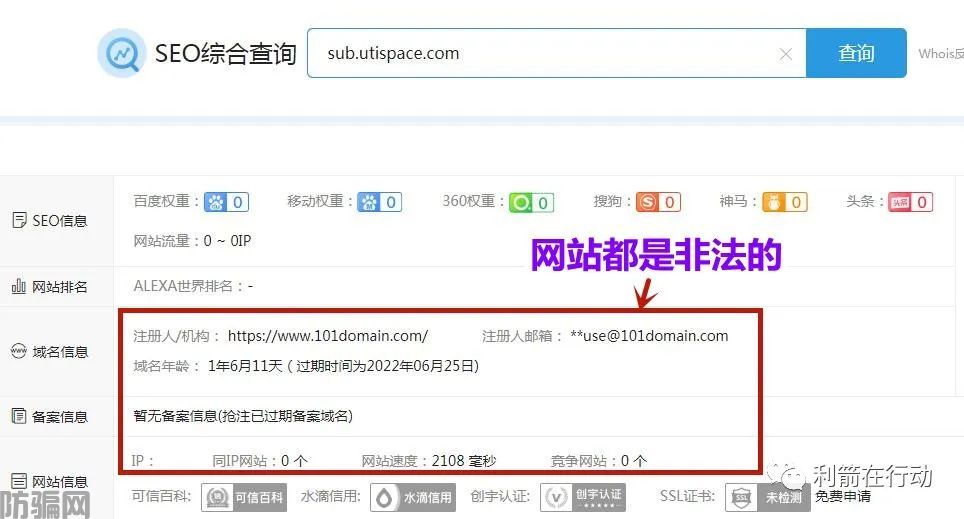The image size is (964, 519).
Task: Click the 可信百科 certification badge
Action: point(244,497)
